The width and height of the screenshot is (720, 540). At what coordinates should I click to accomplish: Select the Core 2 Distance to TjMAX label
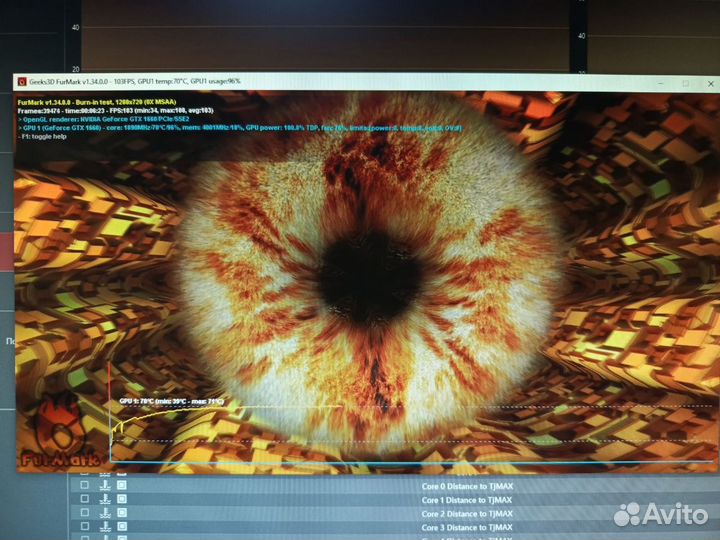click(467, 513)
